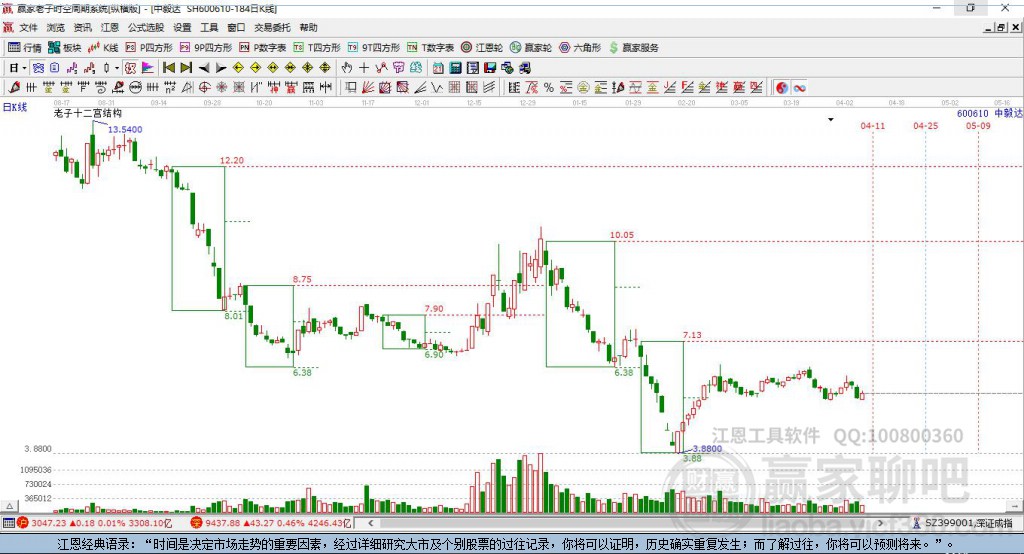Open the P数字表 tool
This screenshot has width=1024, height=554.
(x=263, y=48)
